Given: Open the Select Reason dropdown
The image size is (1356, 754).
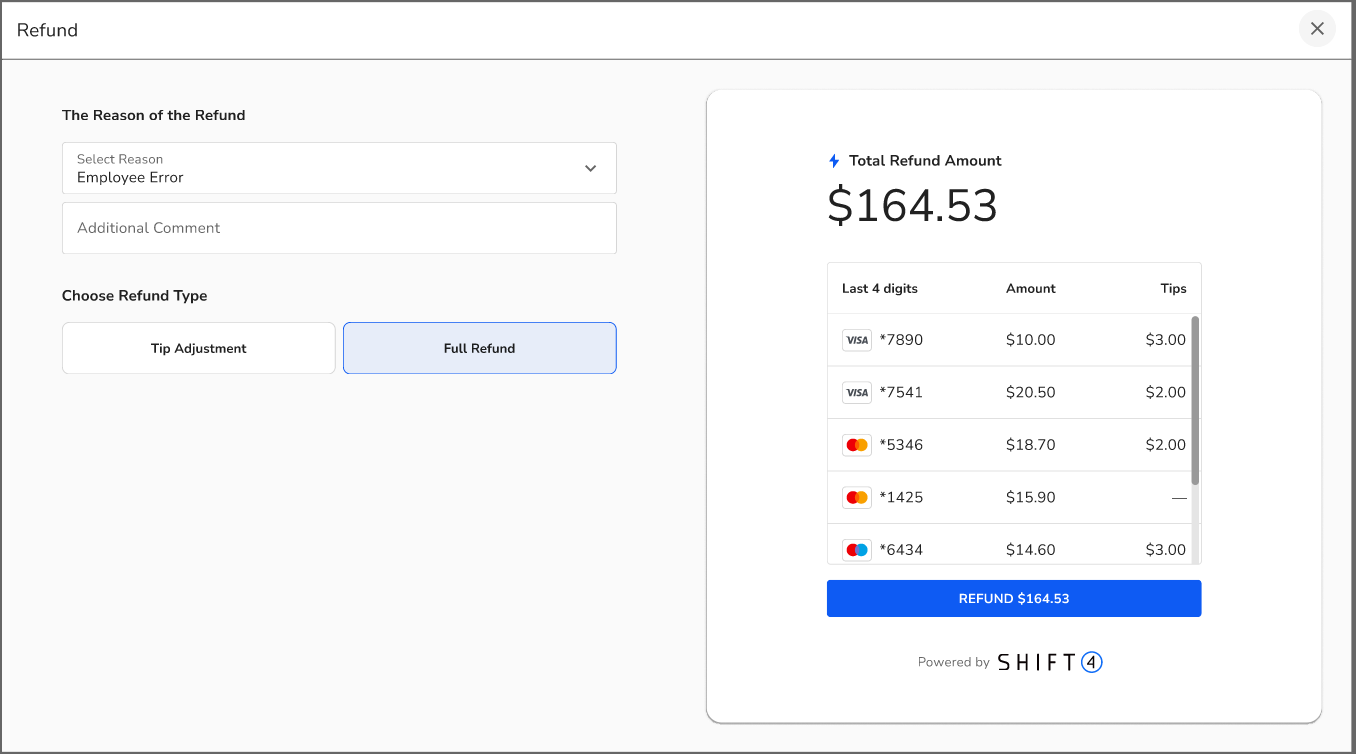Looking at the screenshot, I should 339,168.
